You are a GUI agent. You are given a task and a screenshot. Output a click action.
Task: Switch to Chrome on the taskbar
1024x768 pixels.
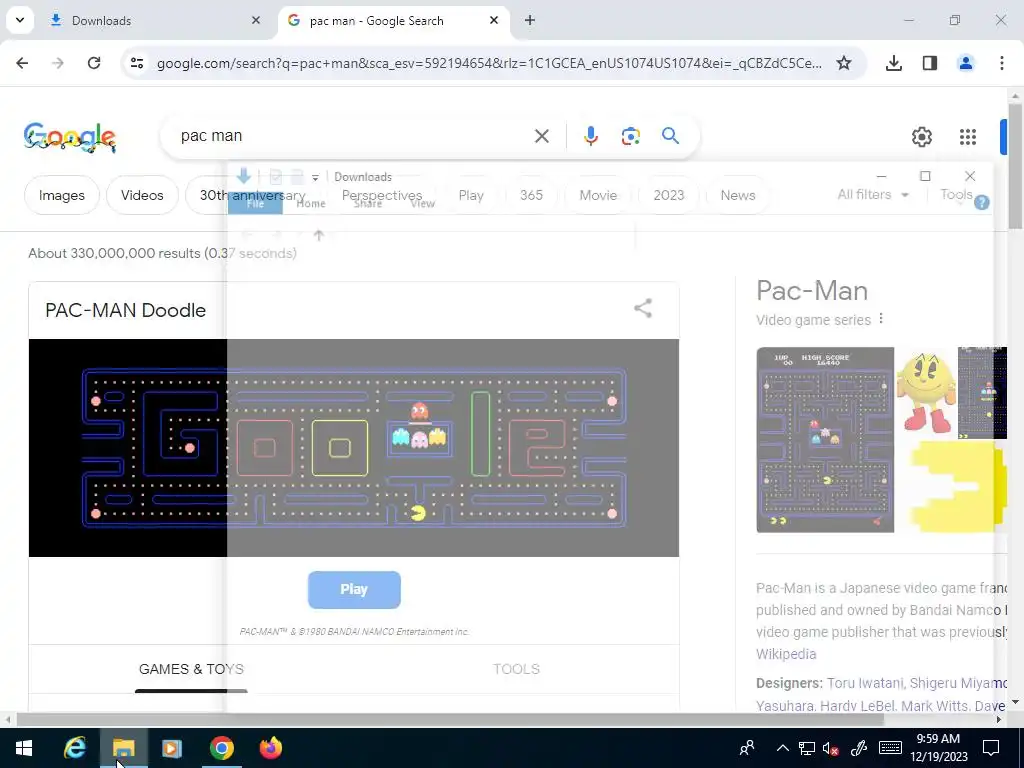[x=222, y=748]
